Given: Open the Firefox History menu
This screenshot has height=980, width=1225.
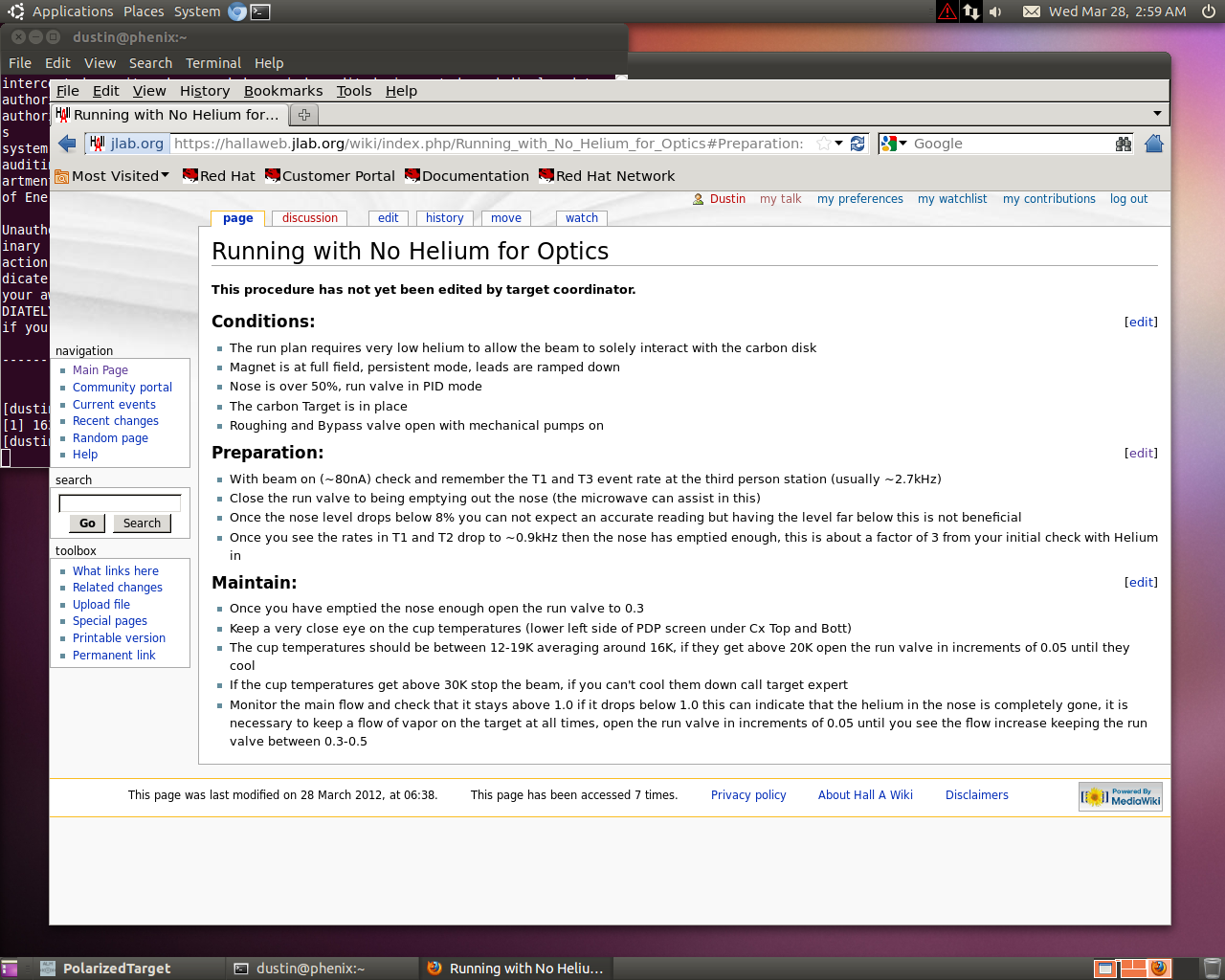Looking at the screenshot, I should (205, 91).
